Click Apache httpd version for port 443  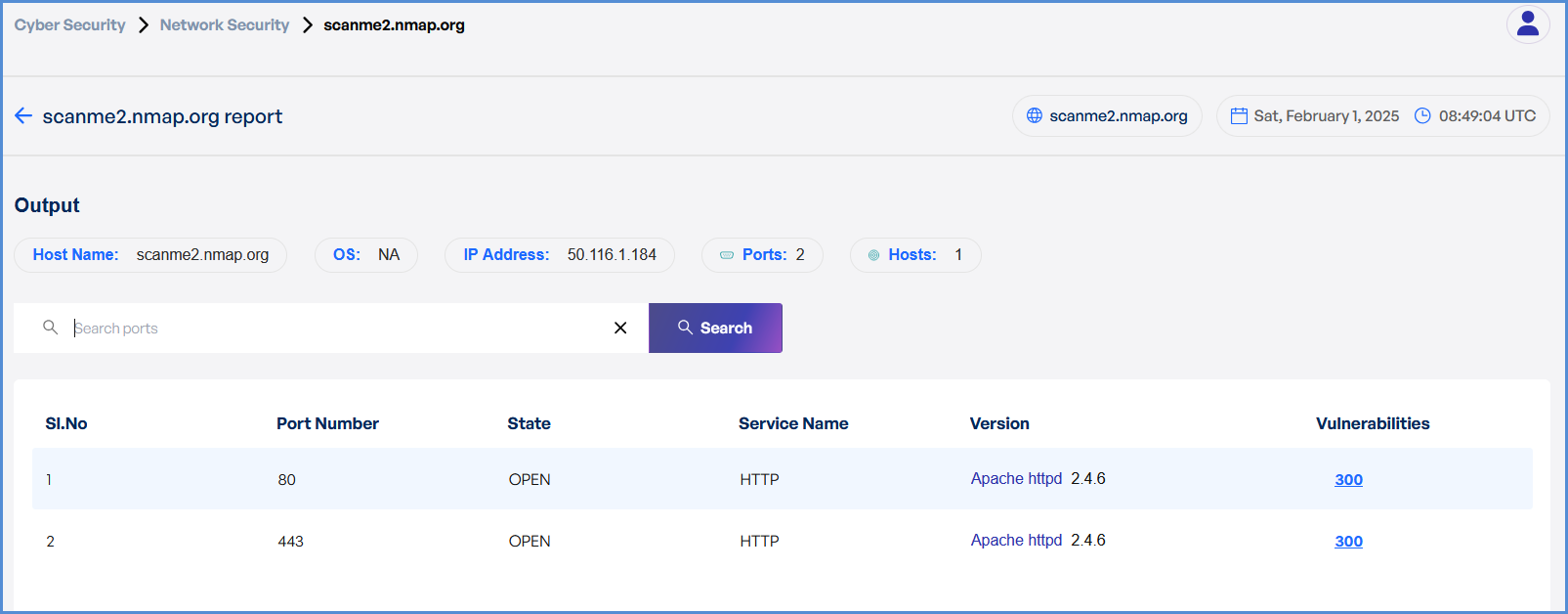pyautogui.click(x=1016, y=541)
